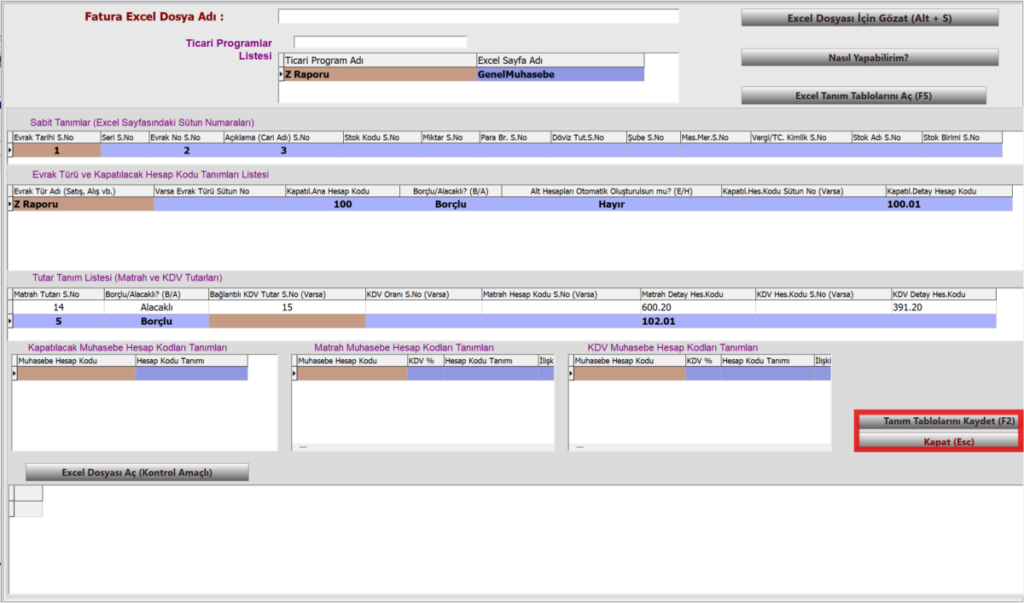Select the Hayır cell for auto sub-accounts
Viewport: 1024px width, 603px height.
click(x=611, y=204)
